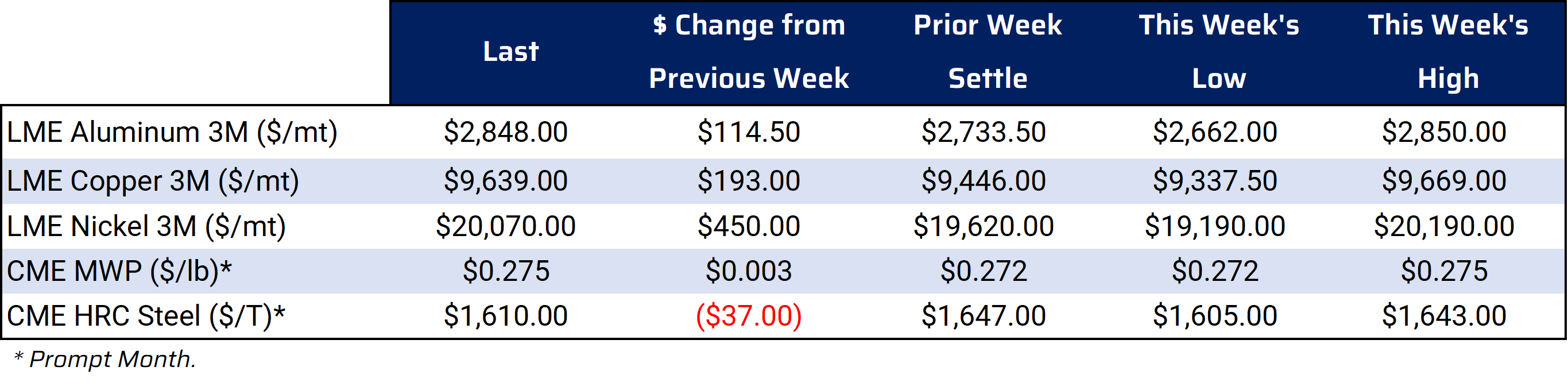
Task: Click the CME HRC Steel row label
Action: coord(146,316)
